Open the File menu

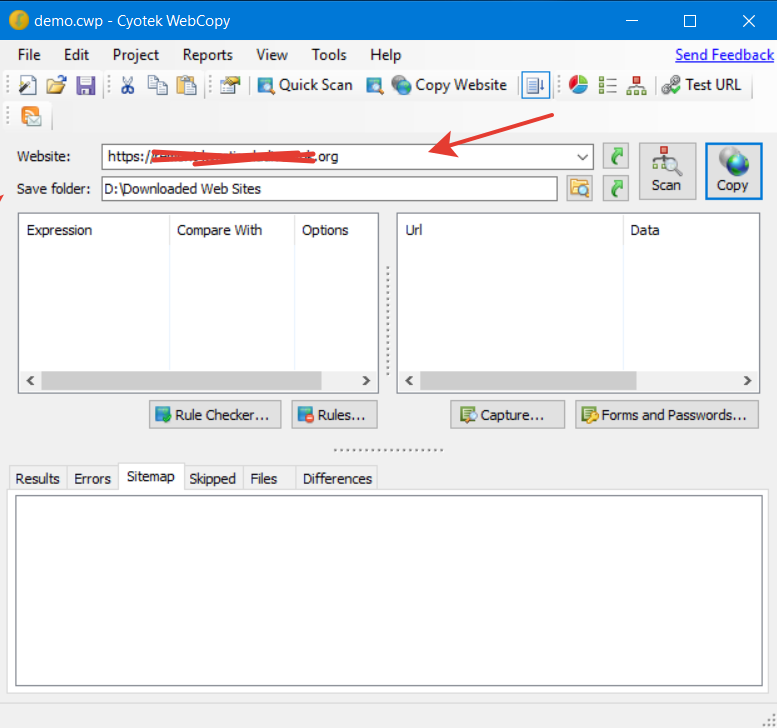coord(29,55)
